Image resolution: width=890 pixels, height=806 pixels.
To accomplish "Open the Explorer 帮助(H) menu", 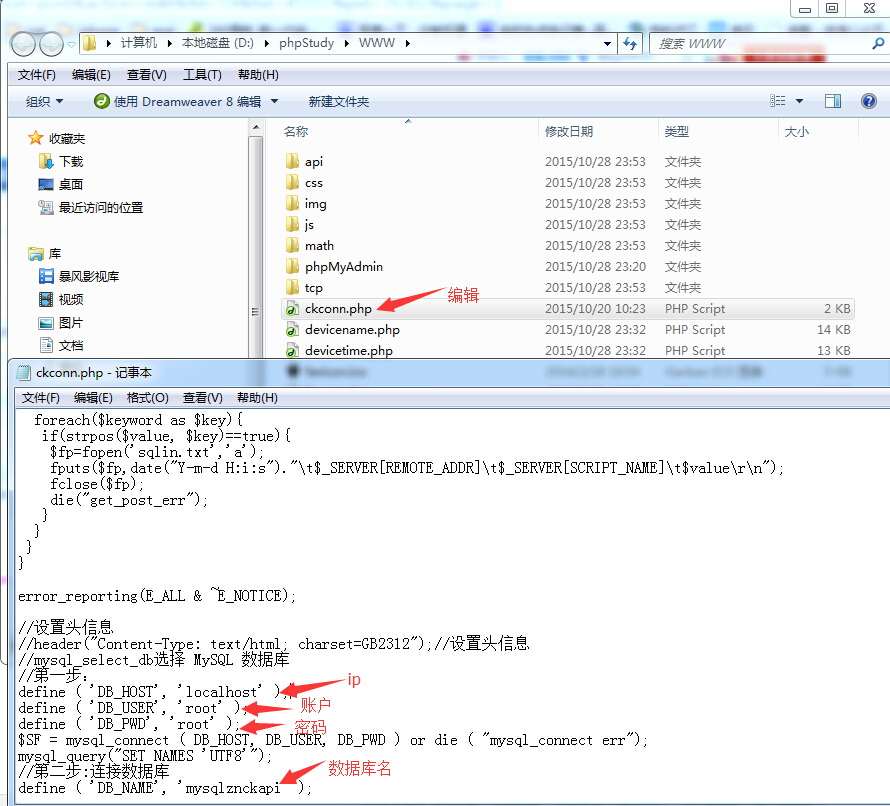I will [x=258, y=75].
